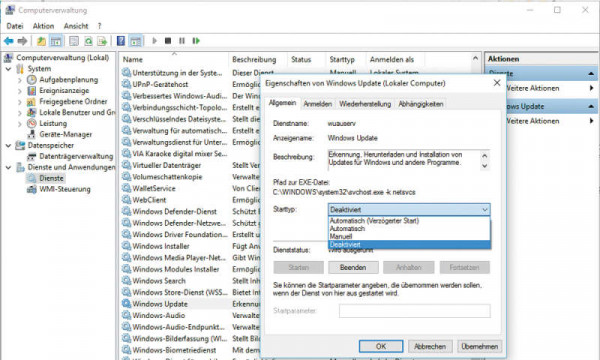
Task: Click the Start service play icon
Action: (155, 41)
